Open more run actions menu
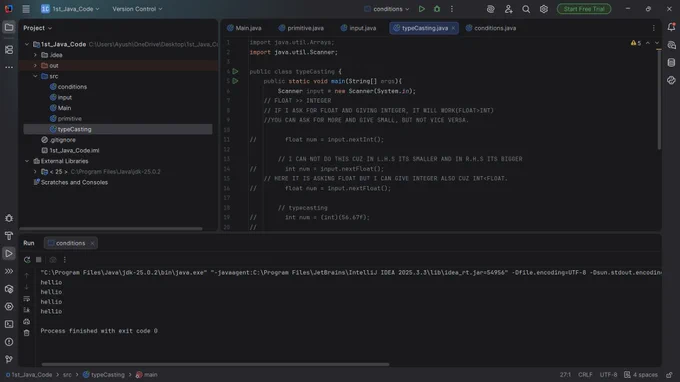Viewport: 680px width, 382px height. click(452, 9)
